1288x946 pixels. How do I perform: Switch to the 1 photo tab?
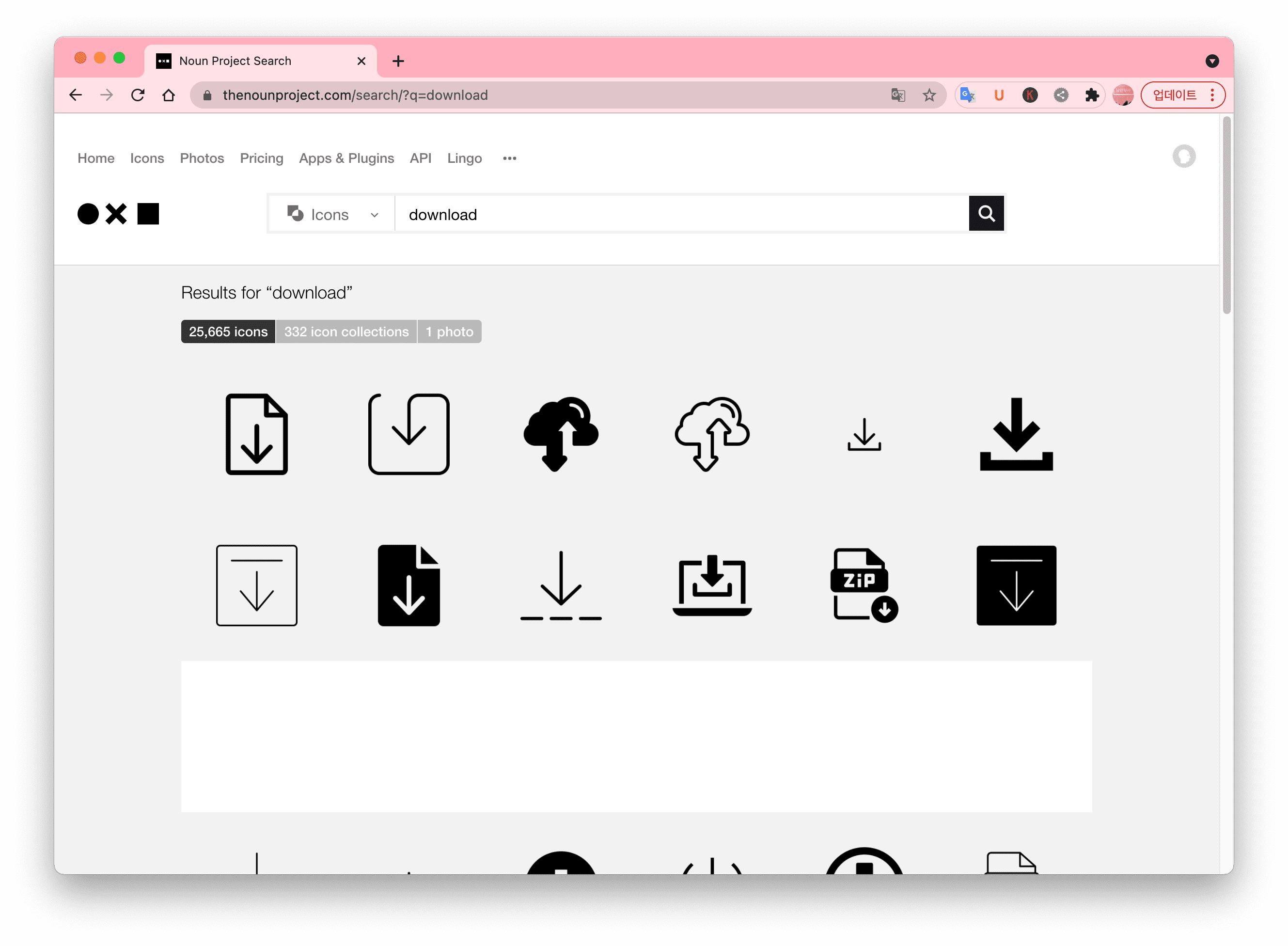449,332
